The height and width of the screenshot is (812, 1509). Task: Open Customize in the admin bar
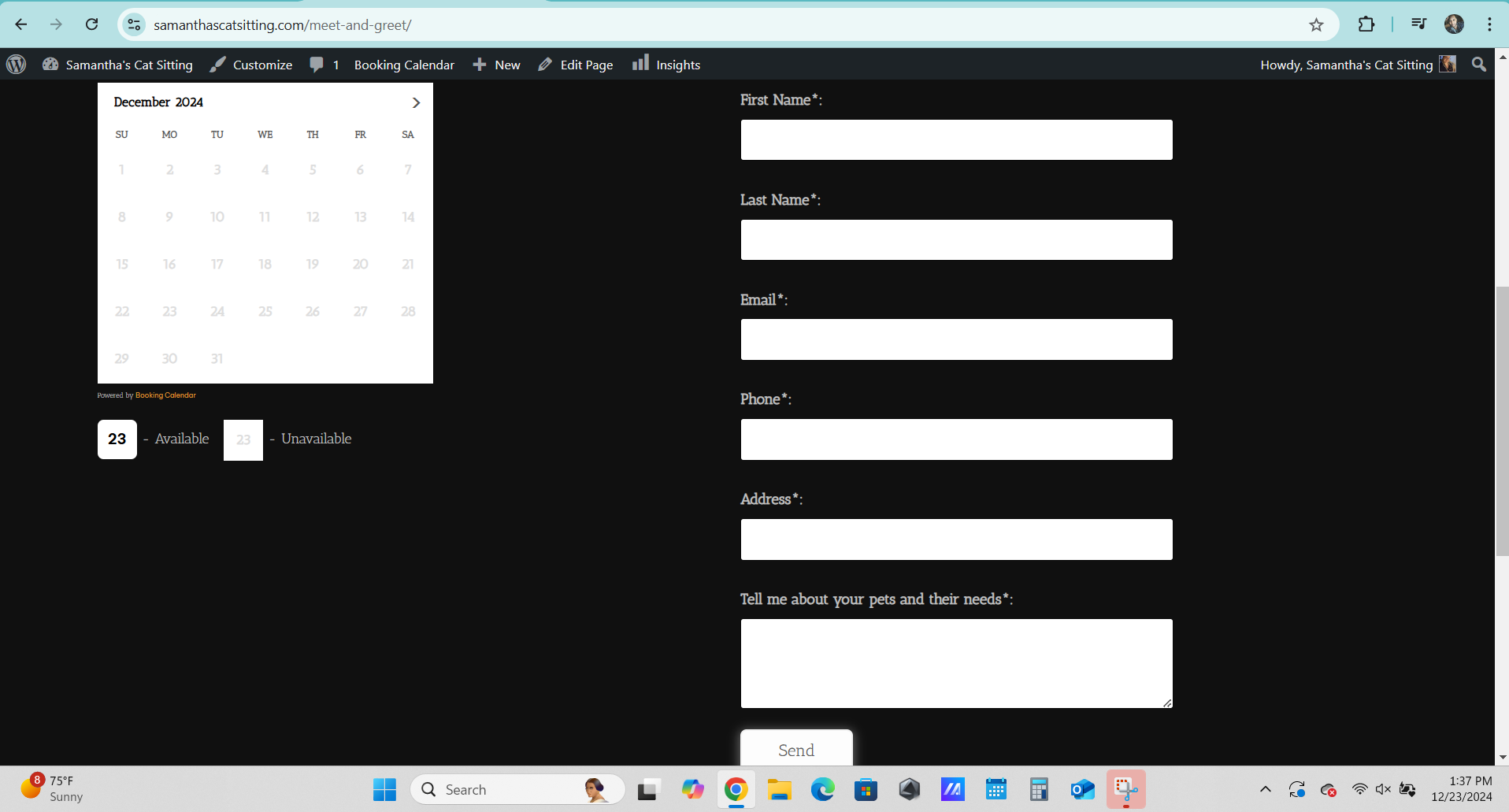pyautogui.click(x=251, y=65)
